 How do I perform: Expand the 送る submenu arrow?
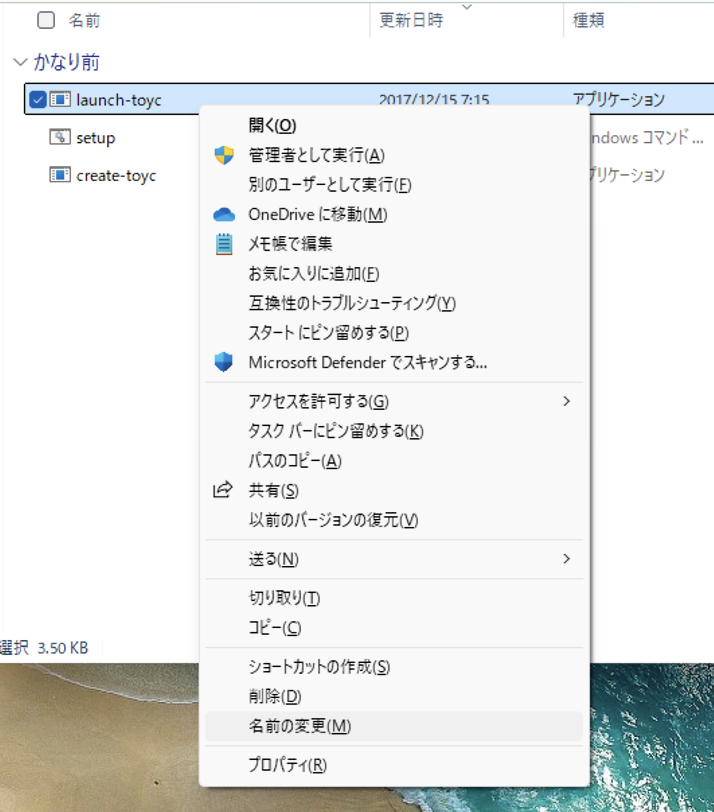click(566, 559)
